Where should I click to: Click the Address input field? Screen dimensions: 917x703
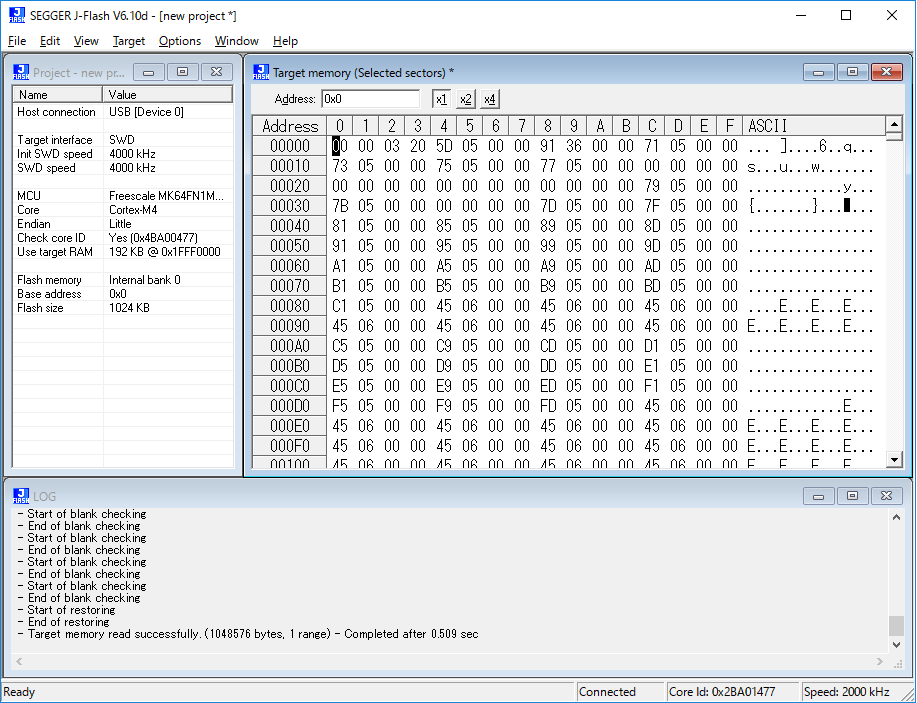pyautogui.click(x=370, y=99)
